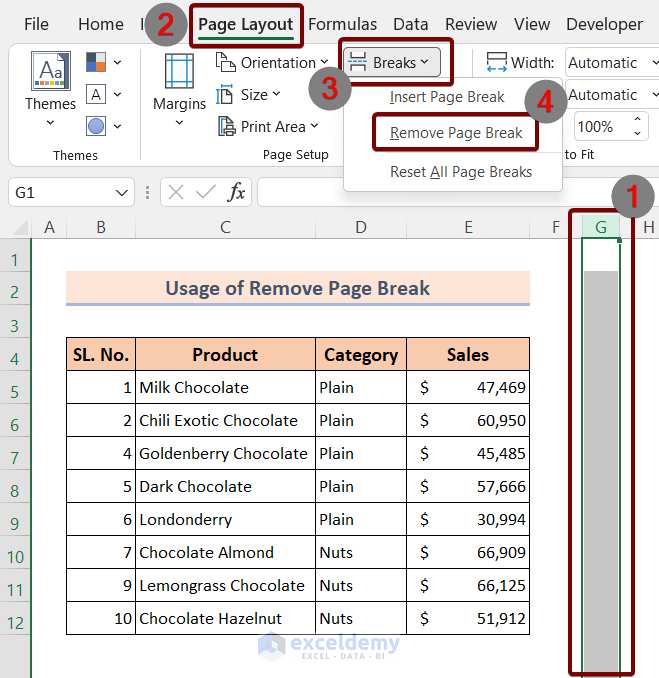Switch to the Formulas tab
This screenshot has height=678, width=659.
(342, 24)
